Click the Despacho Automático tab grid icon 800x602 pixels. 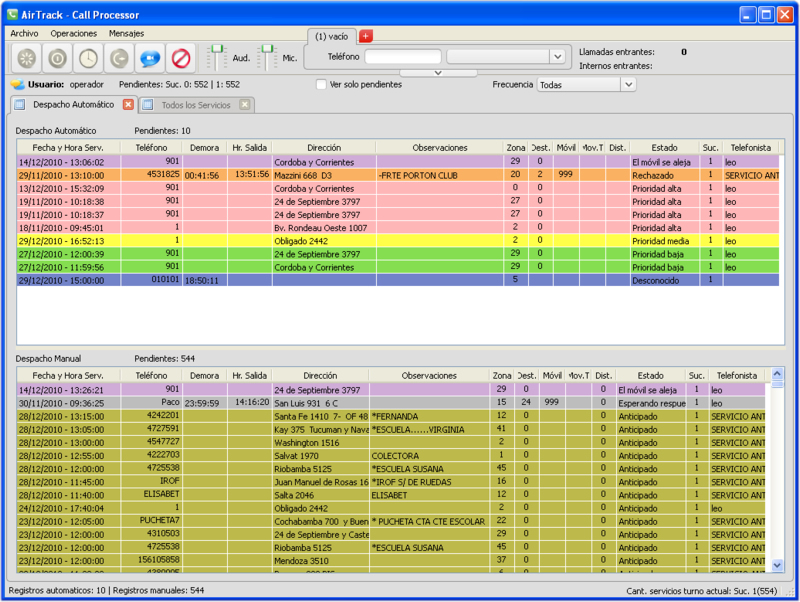tap(20, 105)
